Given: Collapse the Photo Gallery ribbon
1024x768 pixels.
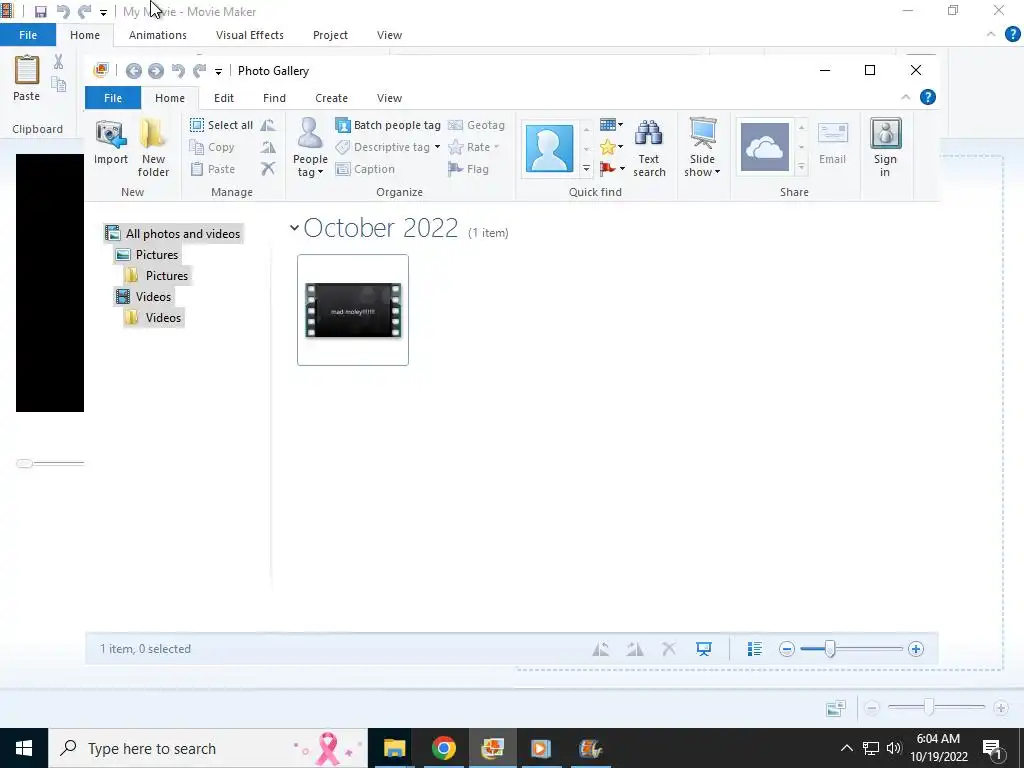Looking at the screenshot, I should coord(906,97).
